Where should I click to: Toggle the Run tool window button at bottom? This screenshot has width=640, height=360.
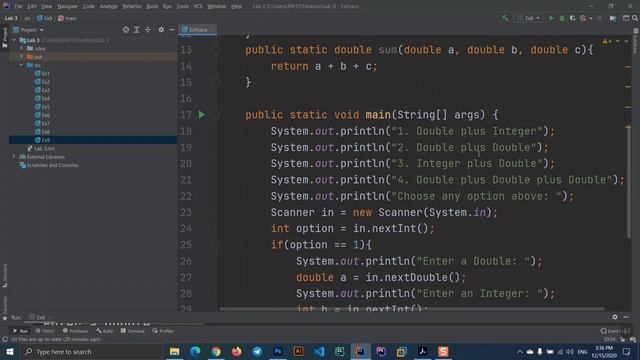(20, 331)
